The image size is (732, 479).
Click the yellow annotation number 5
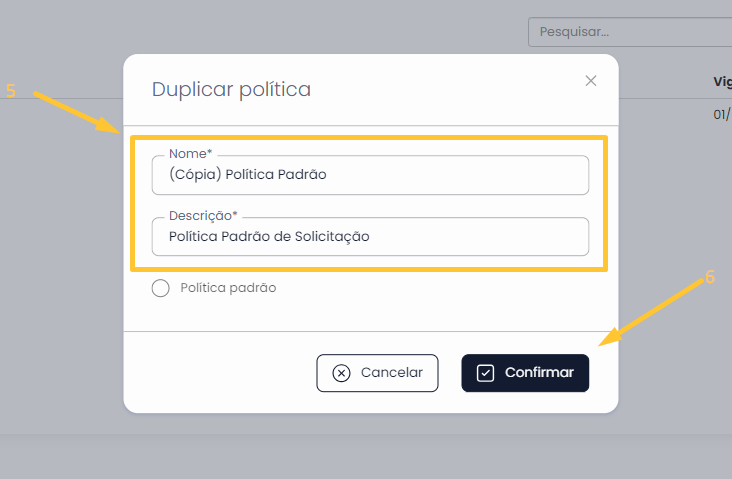[x=11, y=90]
